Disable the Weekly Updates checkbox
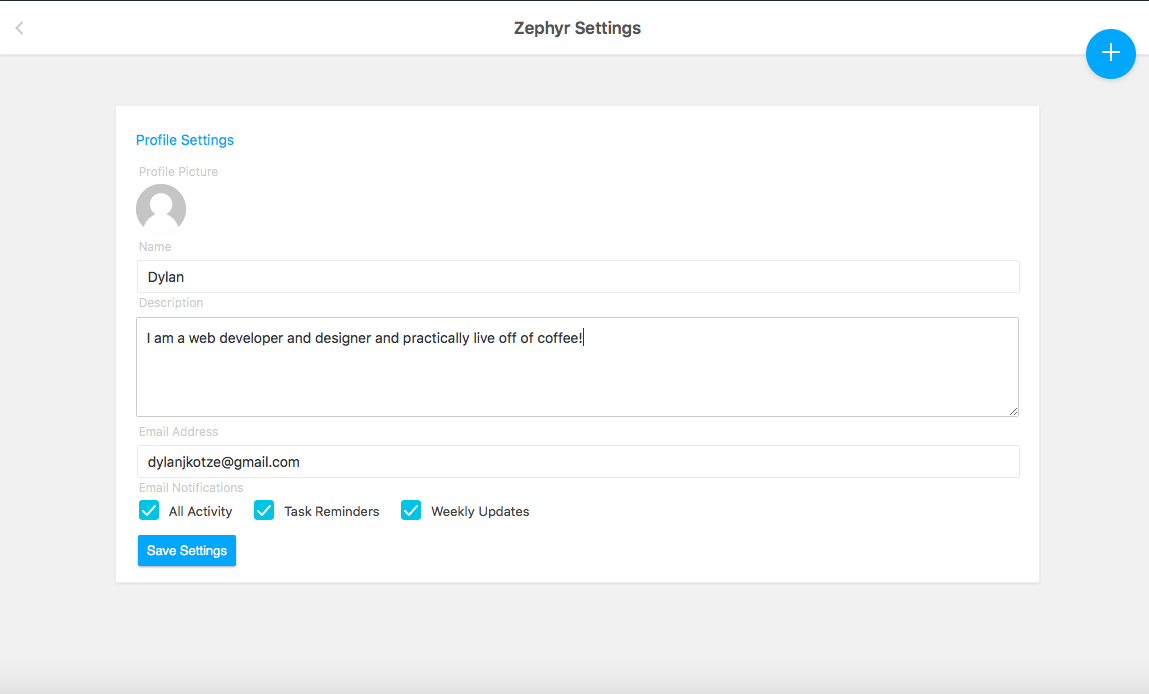The width and height of the screenshot is (1149, 694). [x=411, y=510]
